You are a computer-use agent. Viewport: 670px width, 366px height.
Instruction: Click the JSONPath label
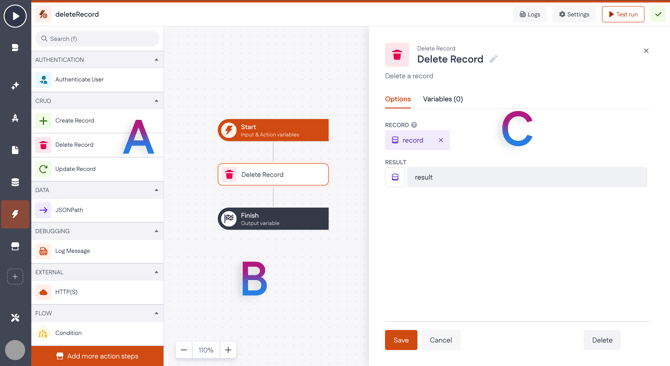pos(69,210)
